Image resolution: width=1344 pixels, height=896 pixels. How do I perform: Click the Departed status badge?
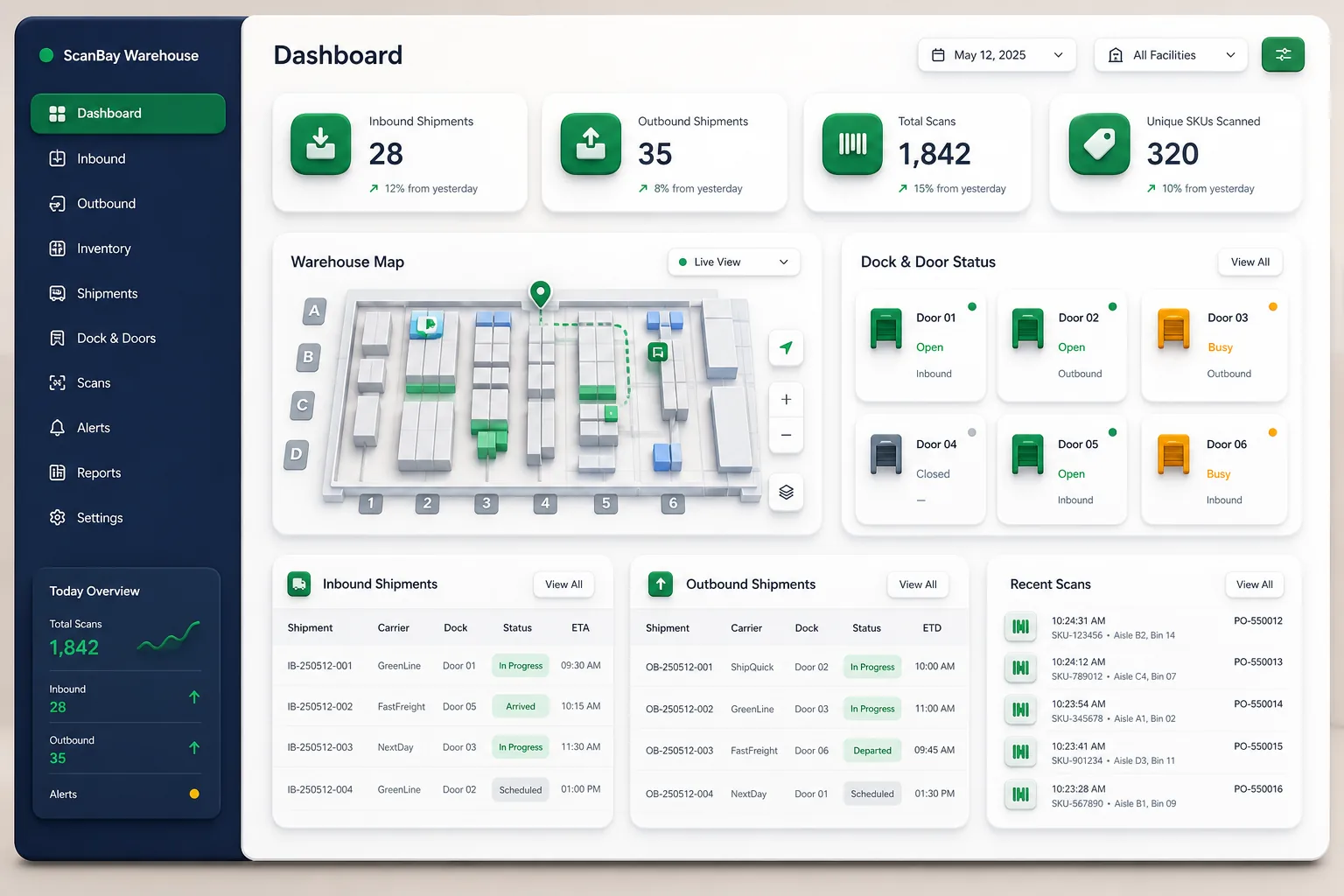pyautogui.click(x=872, y=751)
